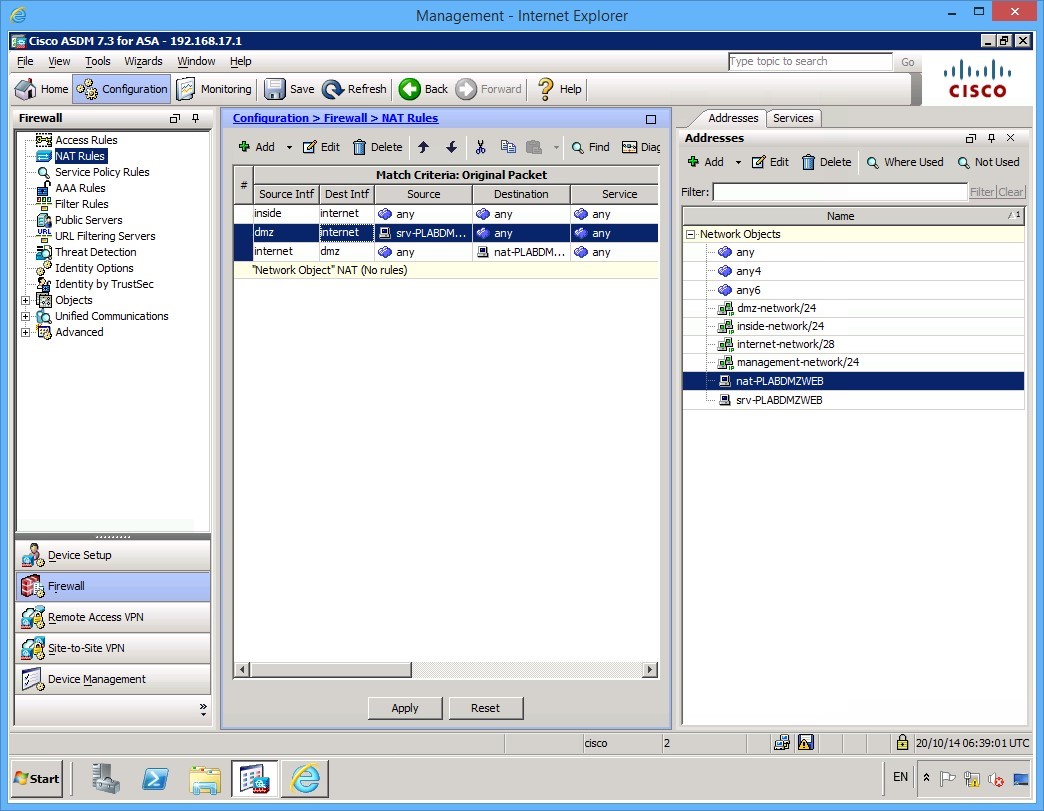The image size is (1044, 811).
Task: Refresh the ASDM configuration
Action: (354, 89)
